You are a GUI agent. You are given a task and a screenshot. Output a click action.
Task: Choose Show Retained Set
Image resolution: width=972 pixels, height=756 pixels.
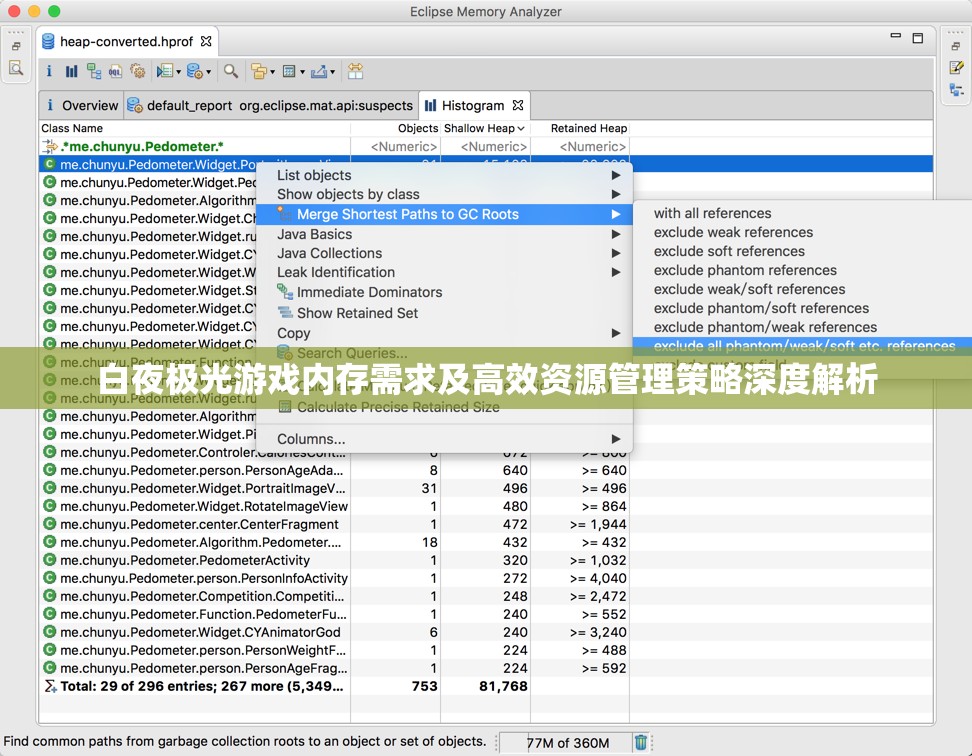(444, 313)
